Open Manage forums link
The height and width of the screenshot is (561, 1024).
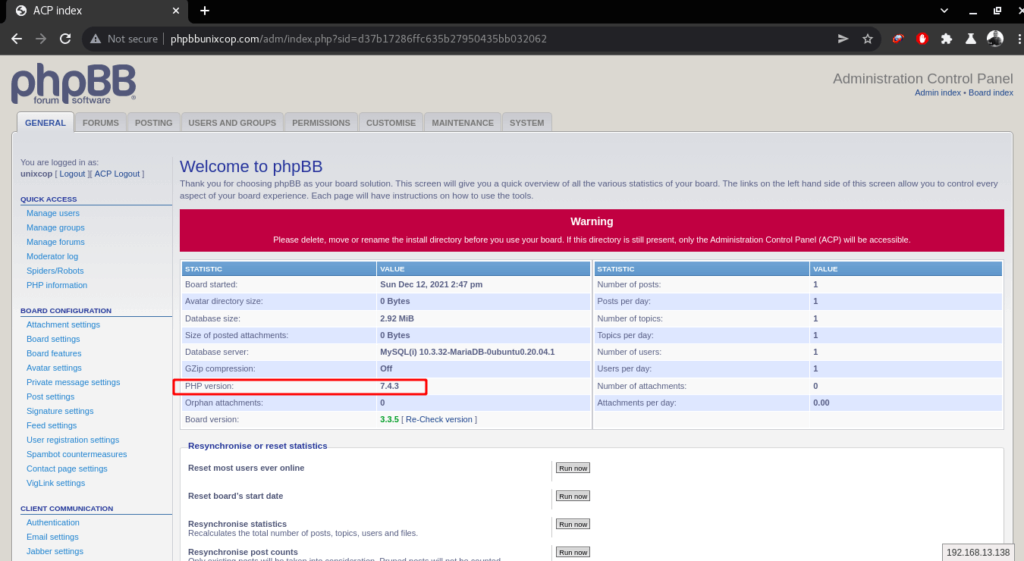coord(56,242)
